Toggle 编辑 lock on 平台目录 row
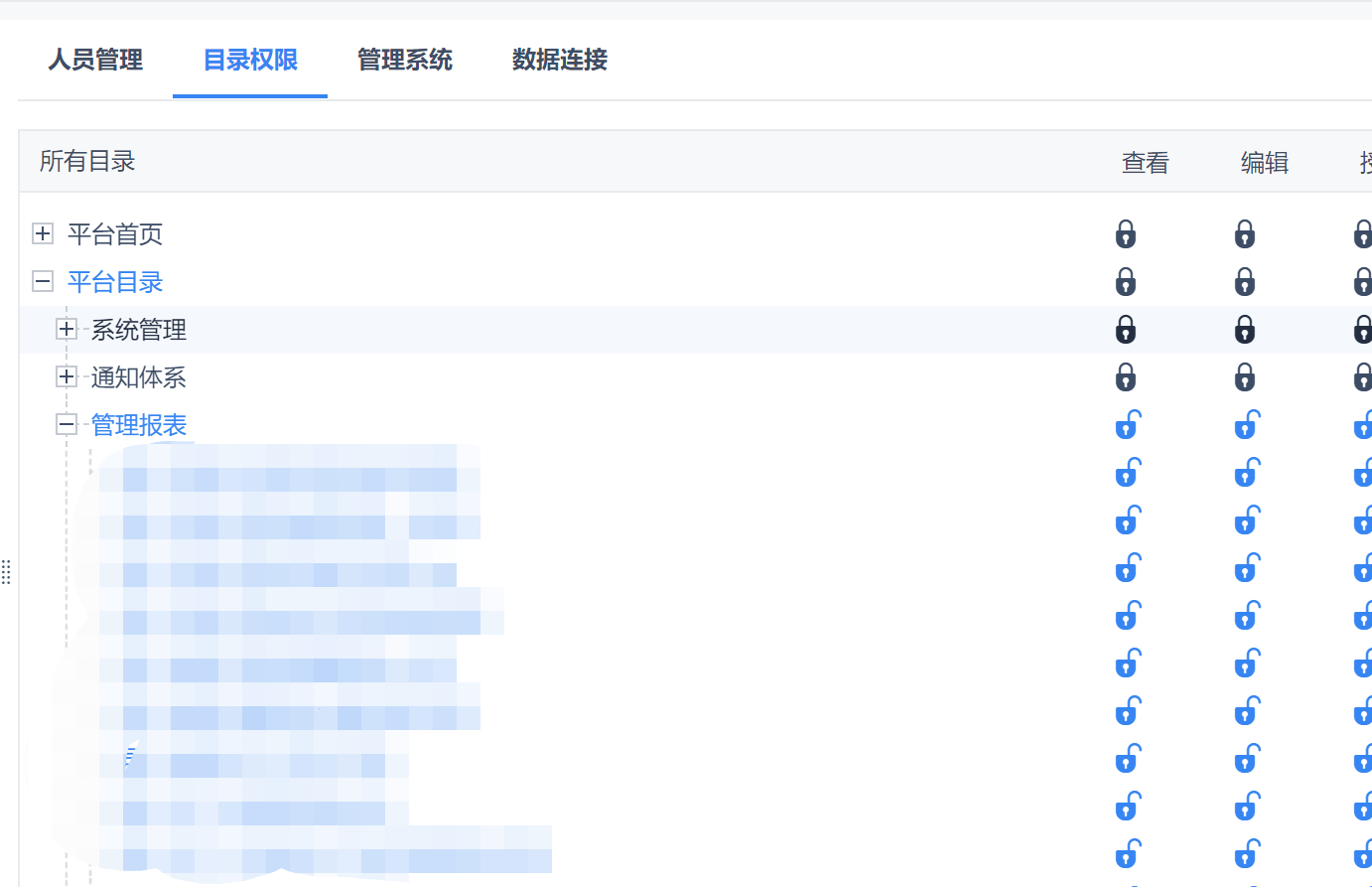 click(x=1245, y=282)
